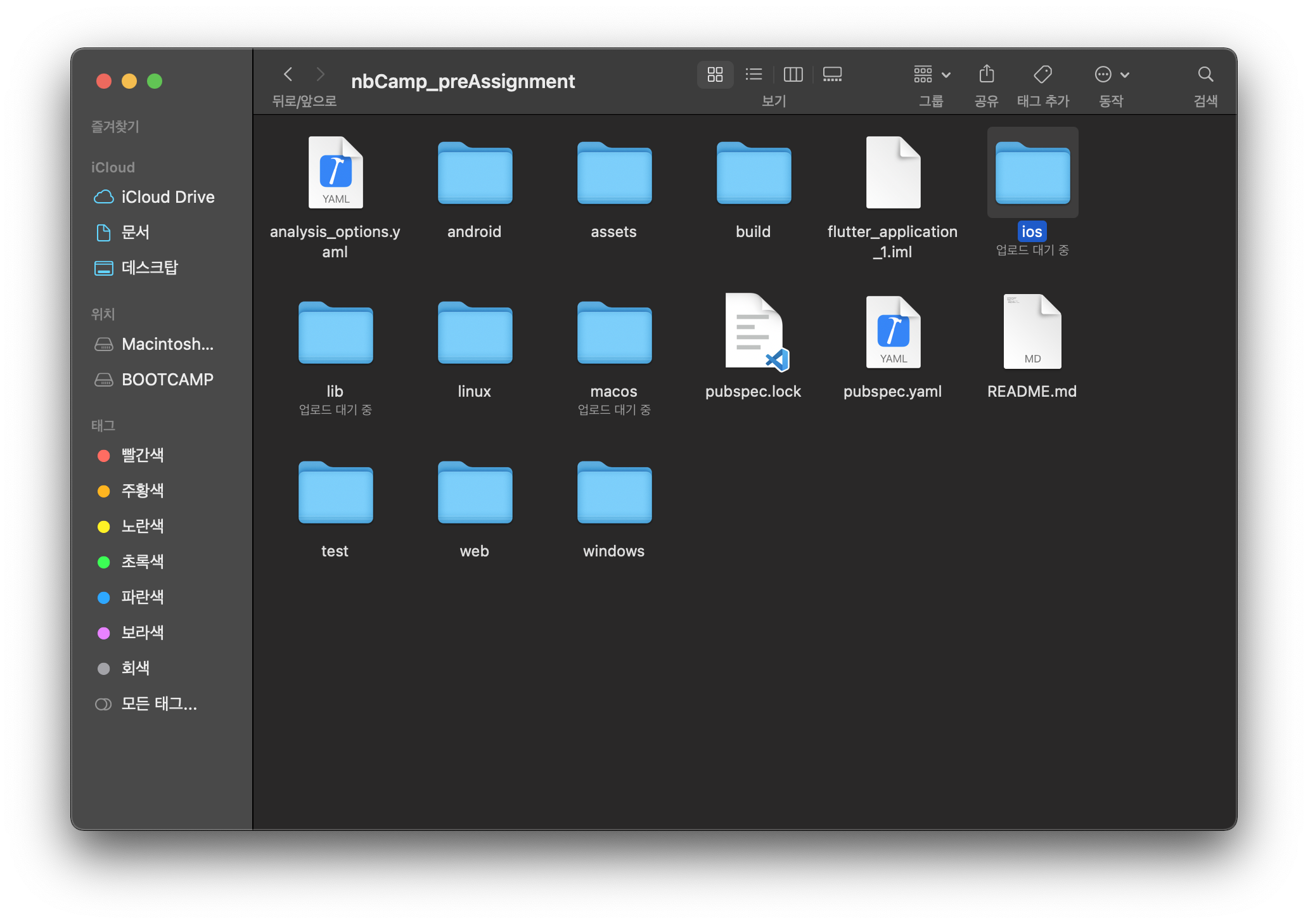Click the nbCamp_preAssignment window title
This screenshot has height=924, width=1308.
[x=463, y=81]
